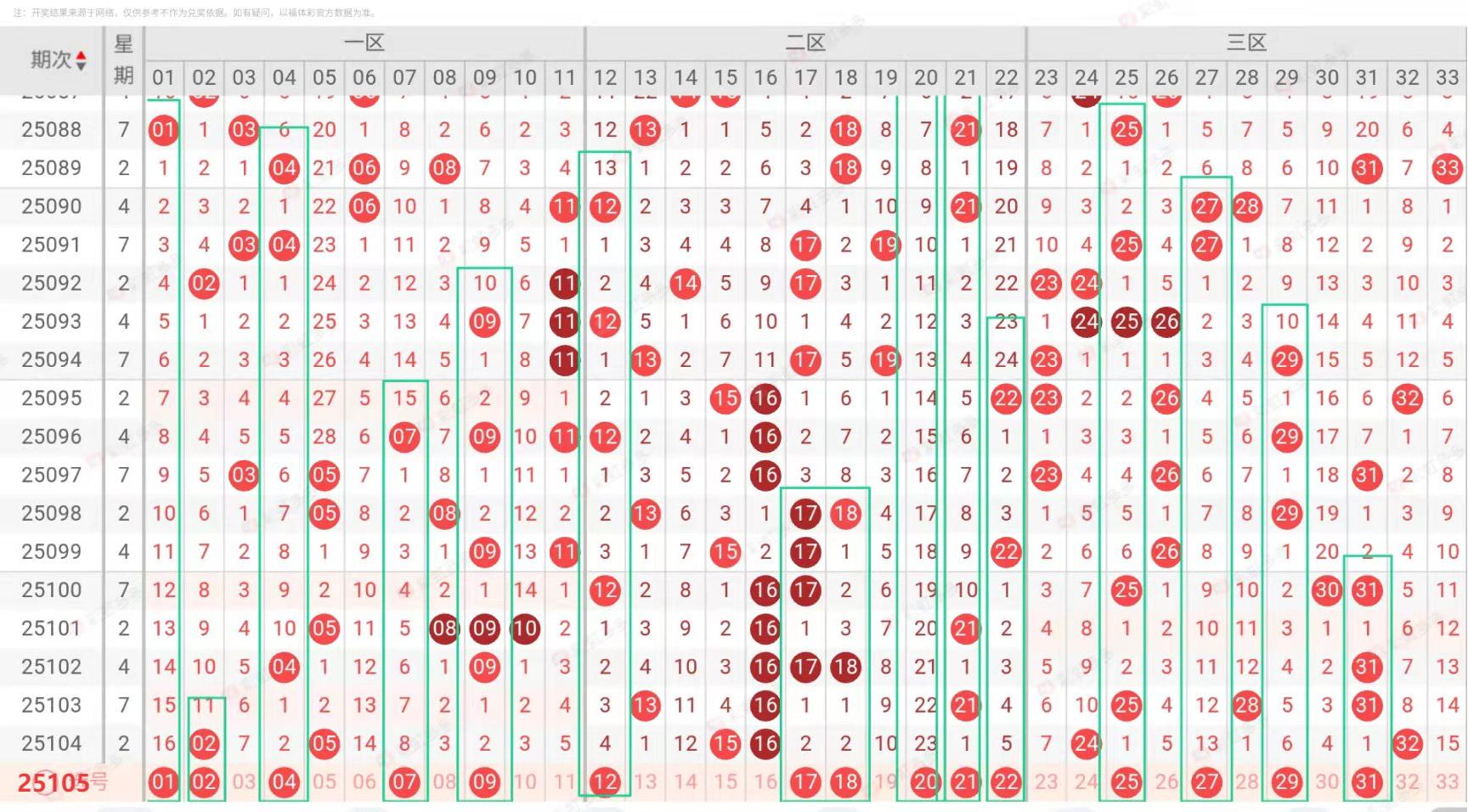This screenshot has width=1468, height=812.
Task: Click red ball 30 in row 25100
Action: pos(1327,590)
